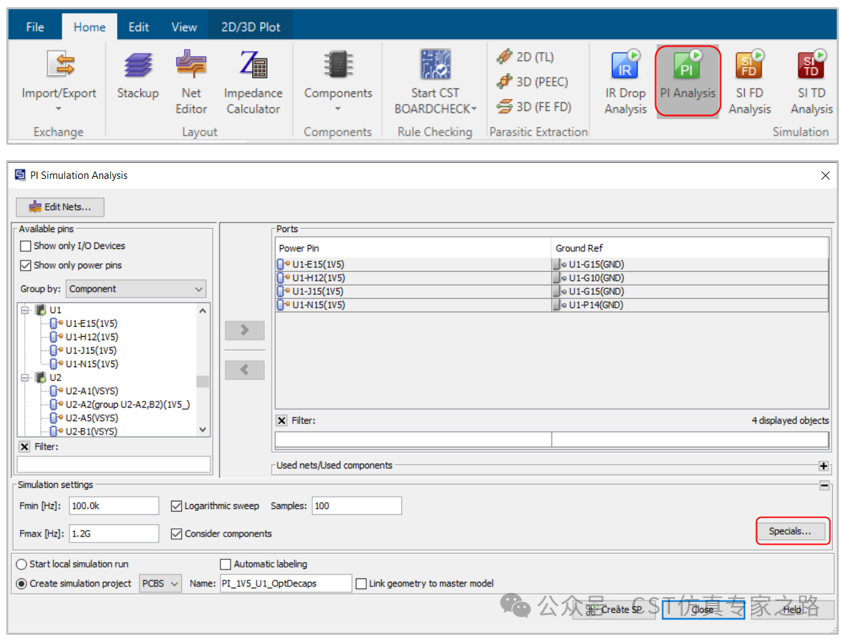Expand Used nets/Used components section
The width and height of the screenshot is (847, 640).
click(x=823, y=466)
